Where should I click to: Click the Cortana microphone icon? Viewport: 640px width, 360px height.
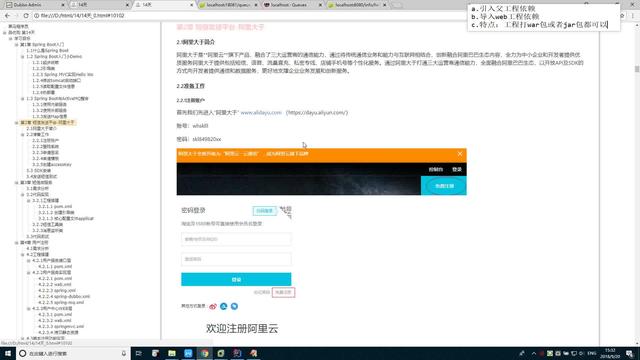coord(124,353)
